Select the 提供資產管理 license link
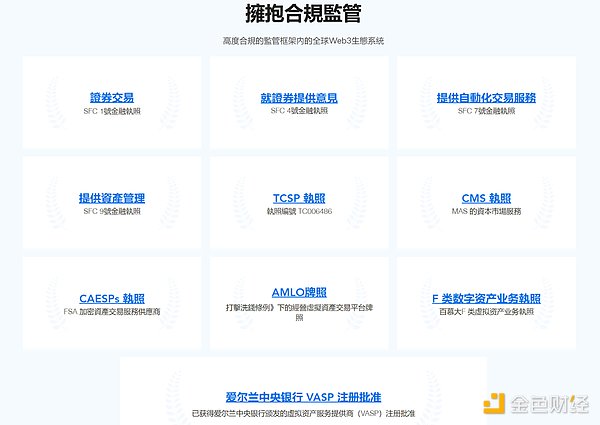This screenshot has height=425, width=600. [x=112, y=198]
